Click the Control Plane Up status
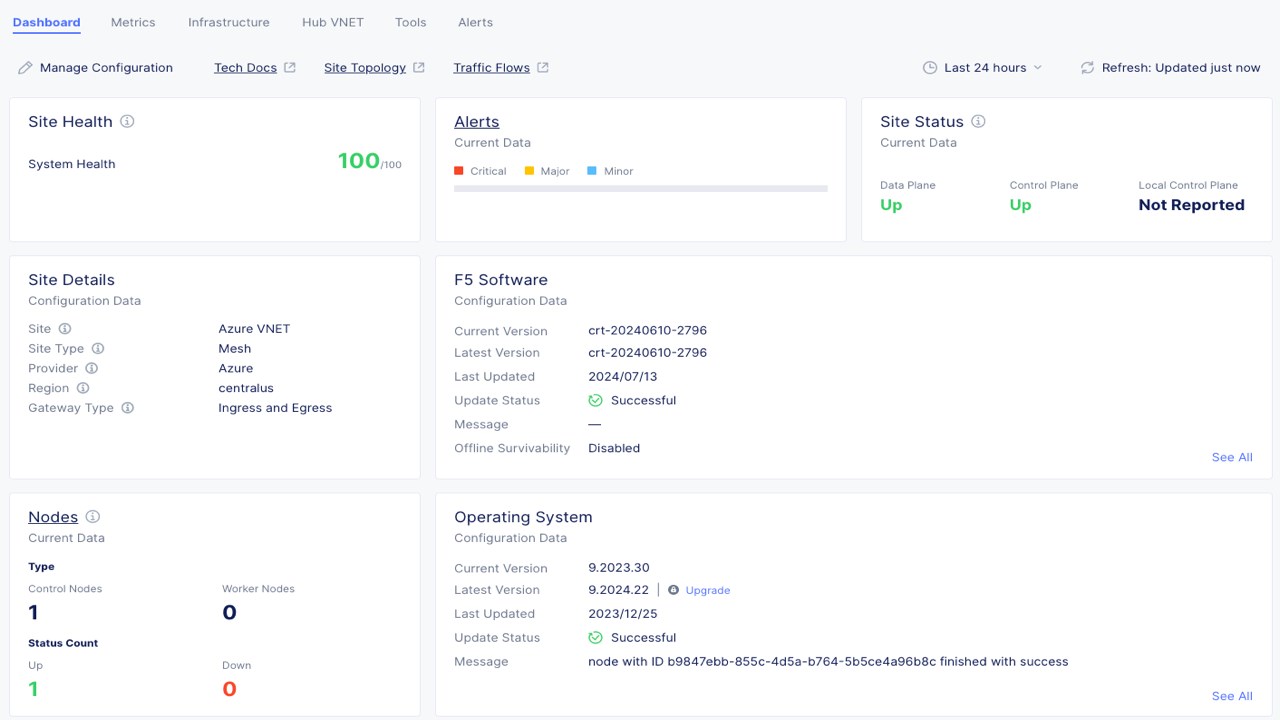 click(x=1021, y=205)
